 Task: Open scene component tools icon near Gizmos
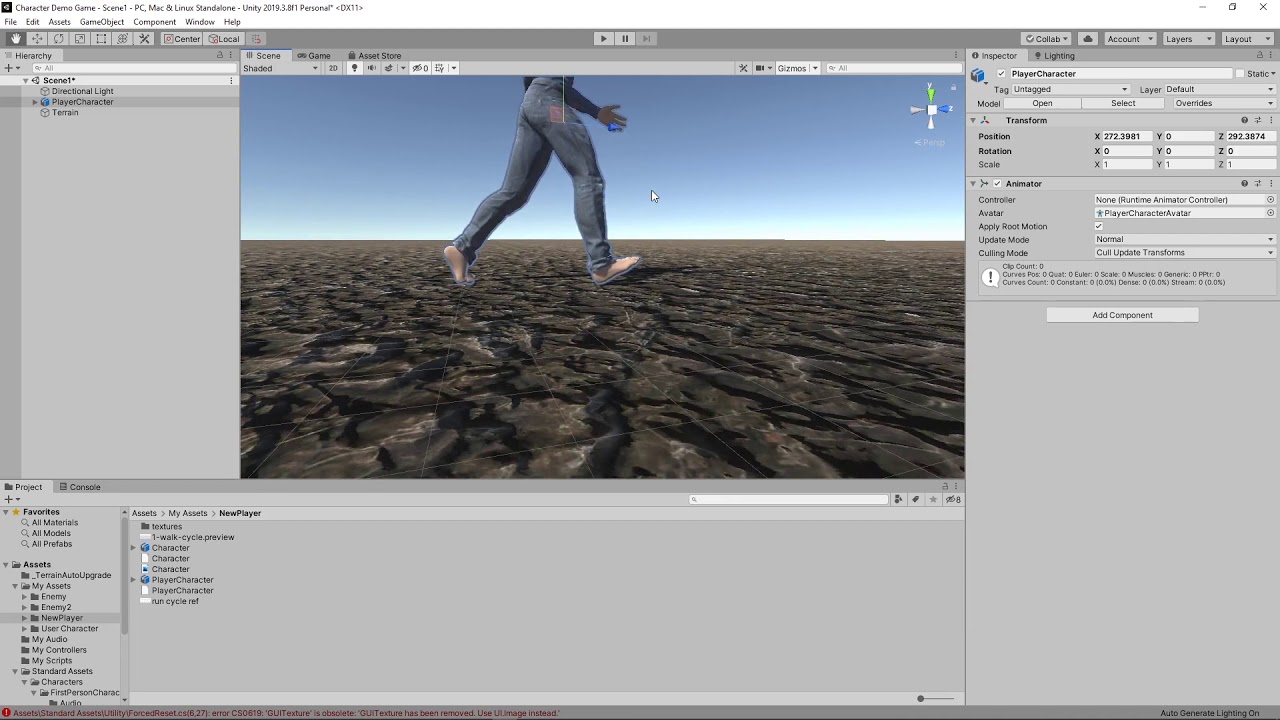[743, 68]
